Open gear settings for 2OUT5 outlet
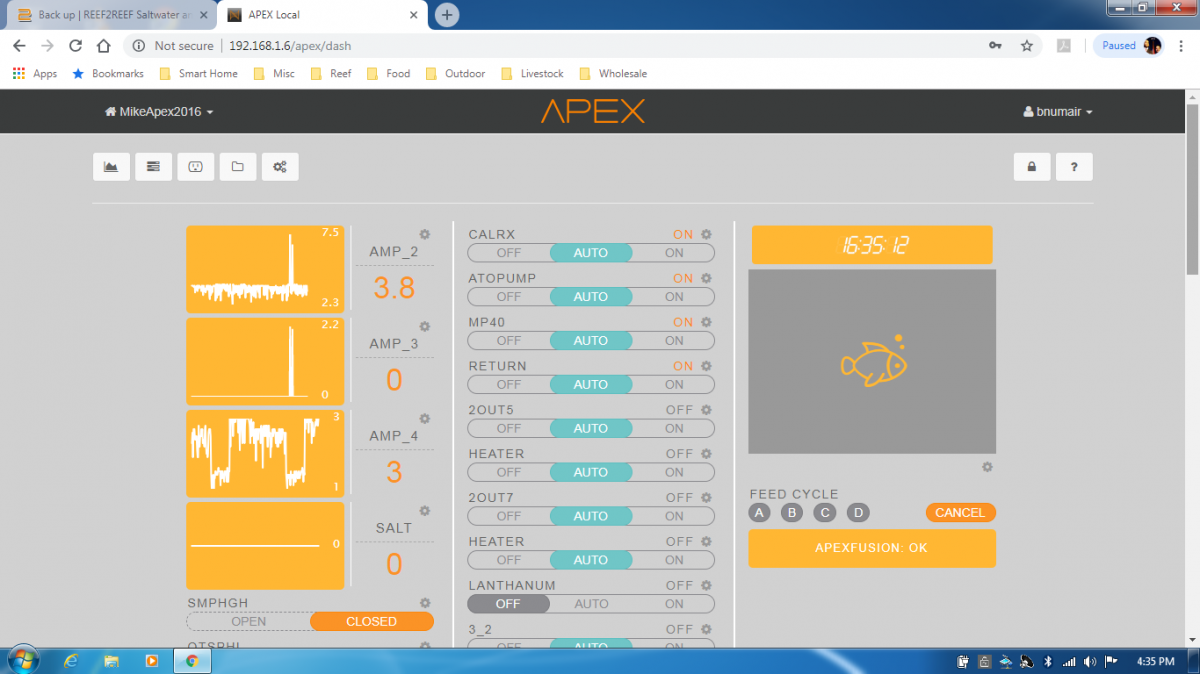The image size is (1200, 674). pos(706,410)
